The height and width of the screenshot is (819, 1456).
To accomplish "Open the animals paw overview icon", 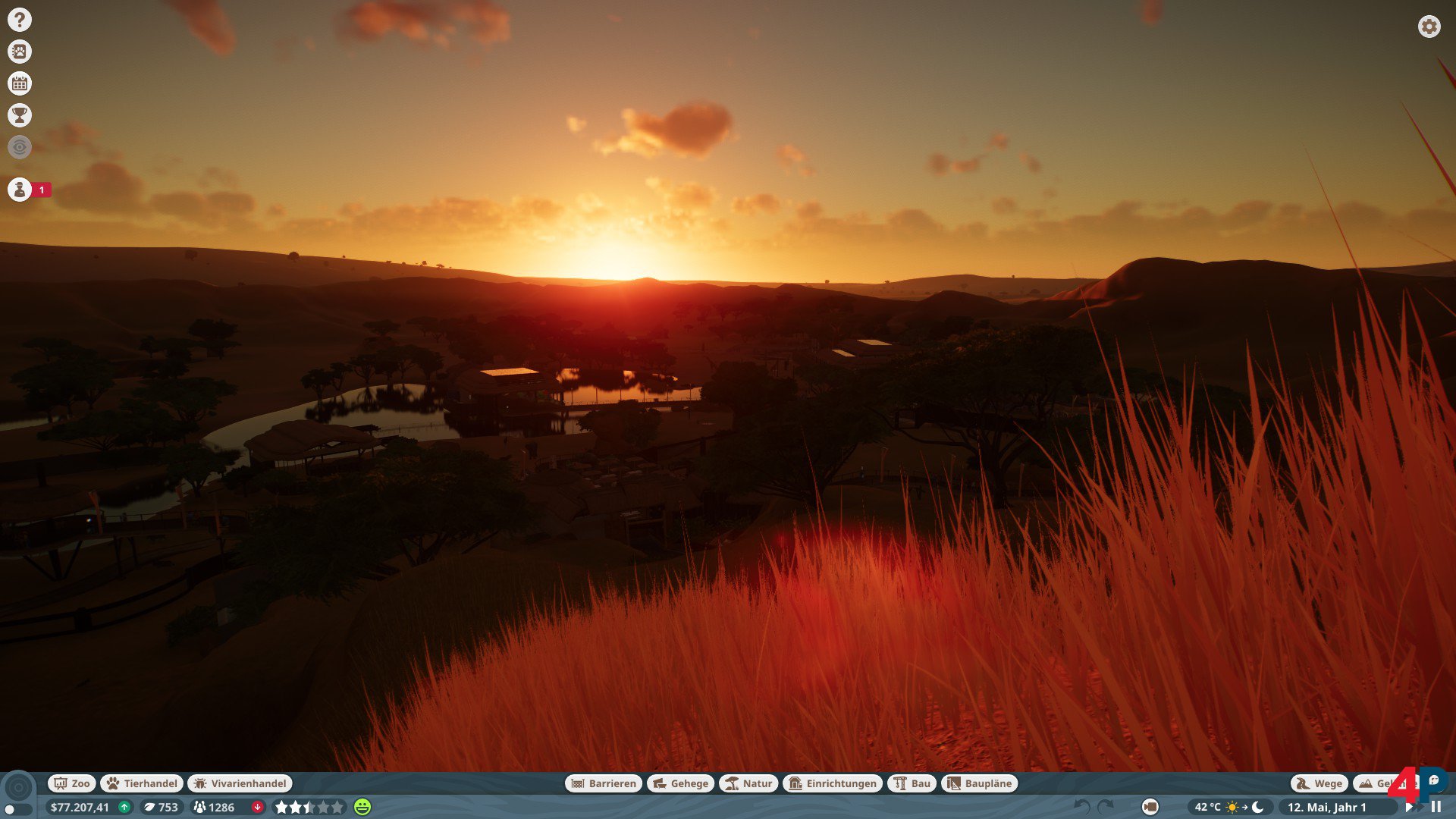I will [20, 52].
